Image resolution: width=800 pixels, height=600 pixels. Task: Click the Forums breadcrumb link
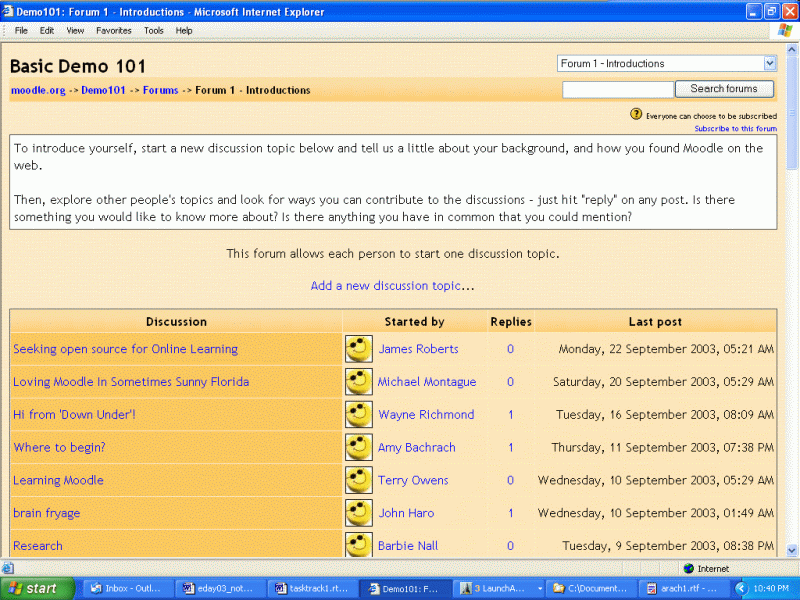point(160,90)
